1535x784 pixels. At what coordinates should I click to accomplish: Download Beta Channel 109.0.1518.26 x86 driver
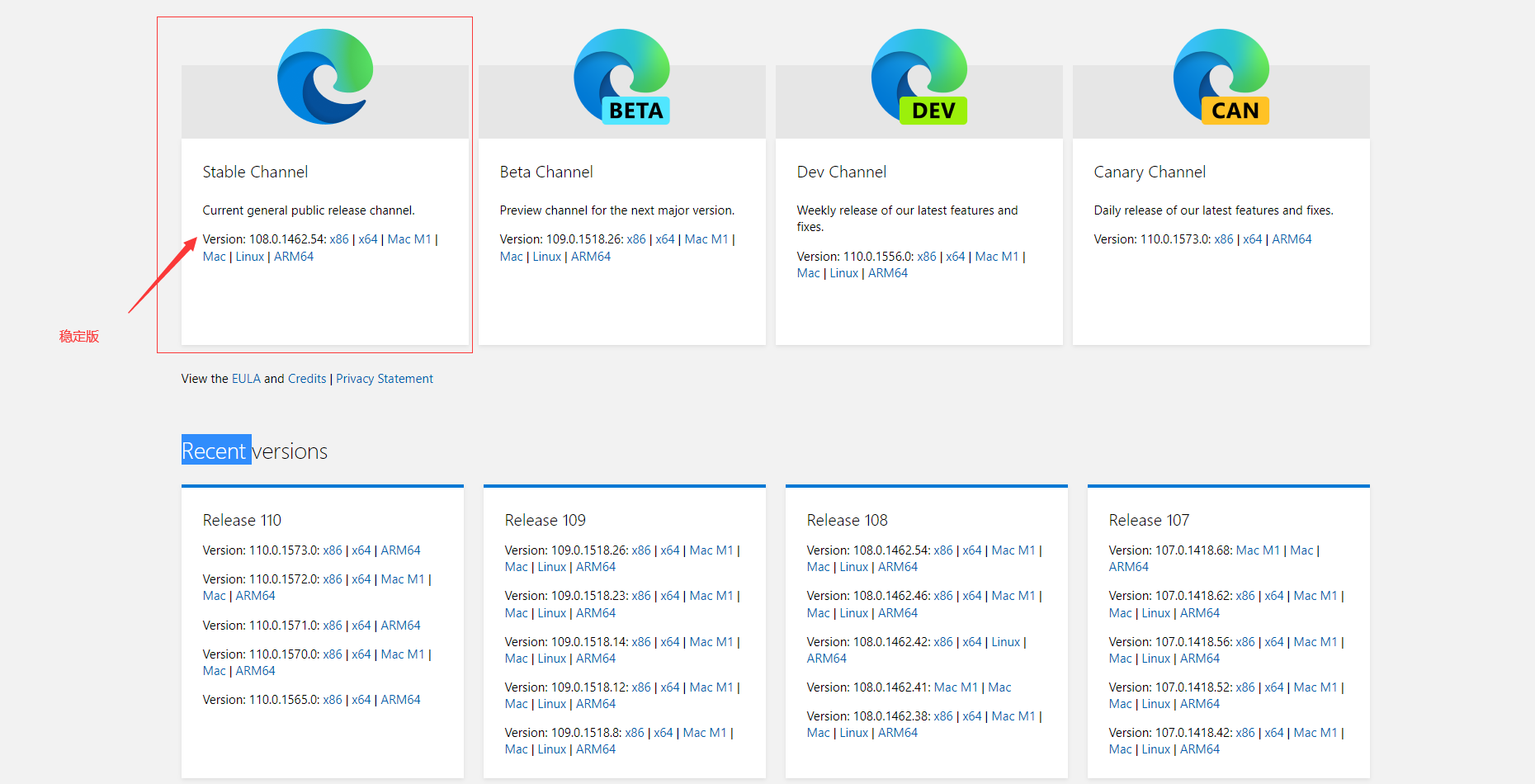pyautogui.click(x=636, y=239)
